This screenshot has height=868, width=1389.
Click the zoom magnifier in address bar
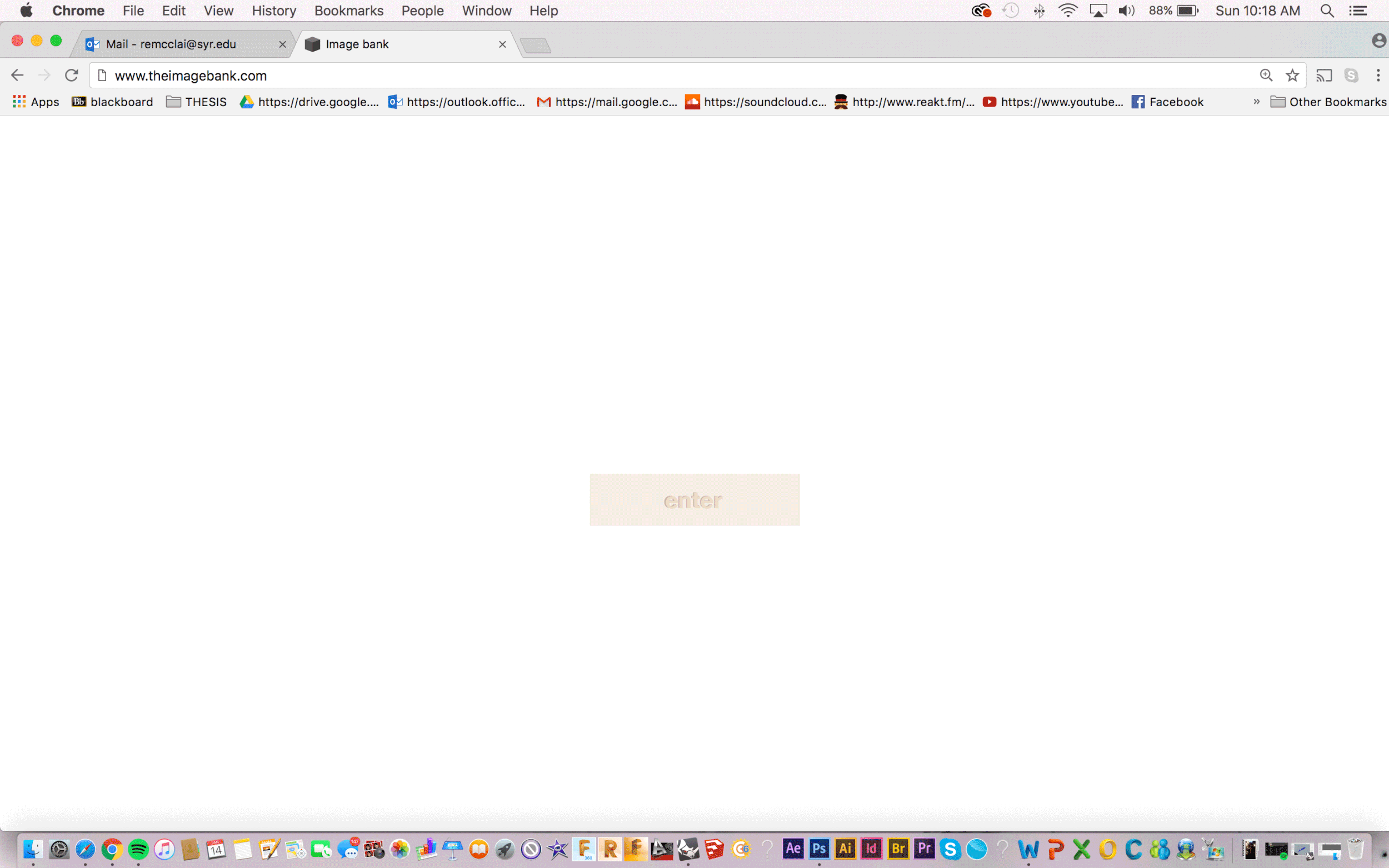(x=1266, y=75)
